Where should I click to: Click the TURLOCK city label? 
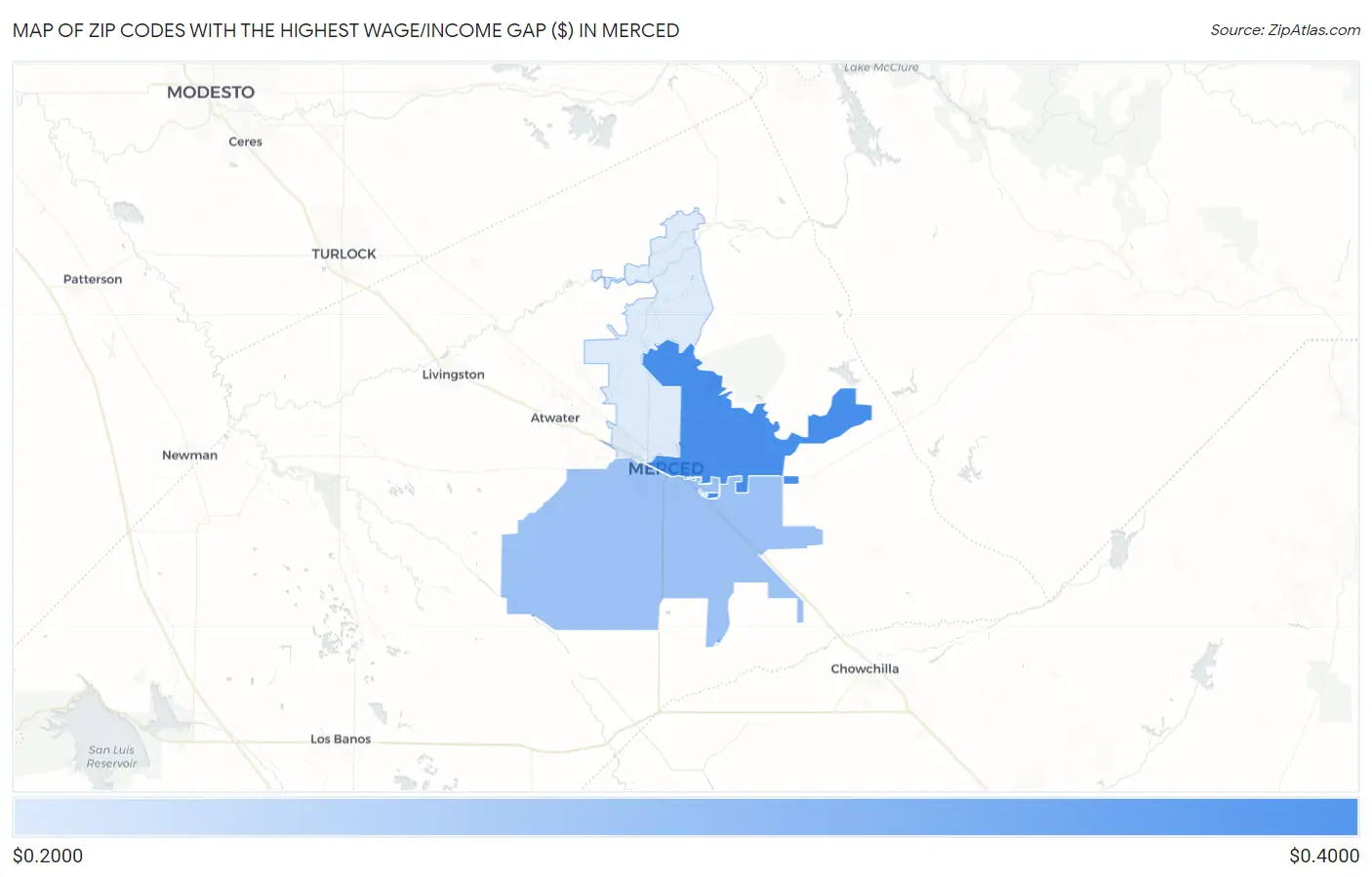coord(343,254)
